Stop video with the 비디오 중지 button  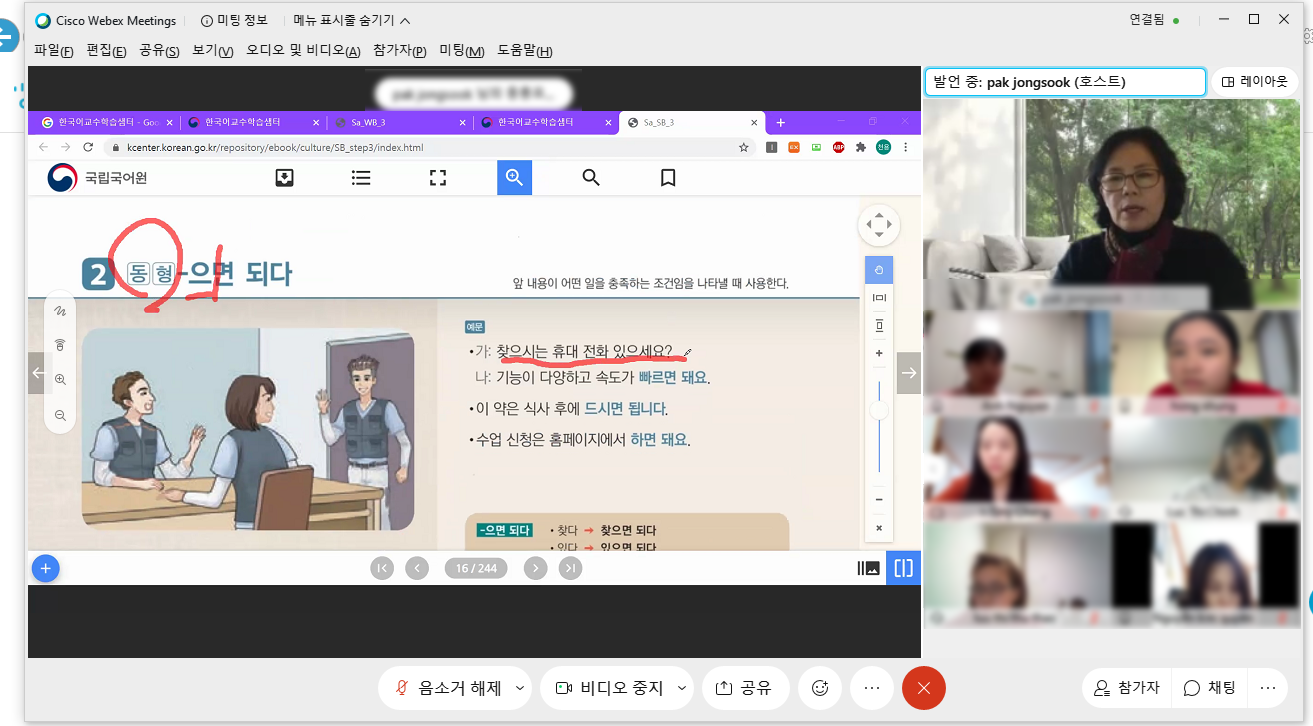[608, 688]
